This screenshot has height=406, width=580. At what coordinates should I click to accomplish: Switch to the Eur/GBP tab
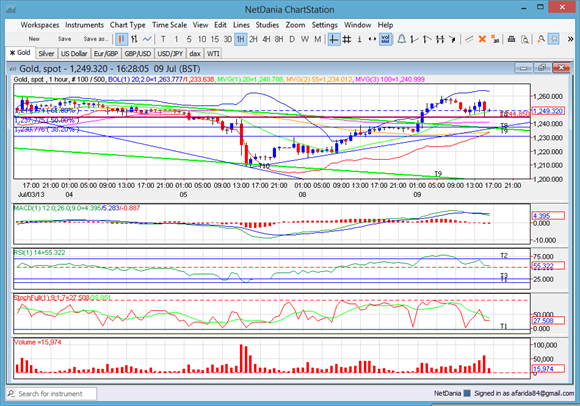(106, 54)
